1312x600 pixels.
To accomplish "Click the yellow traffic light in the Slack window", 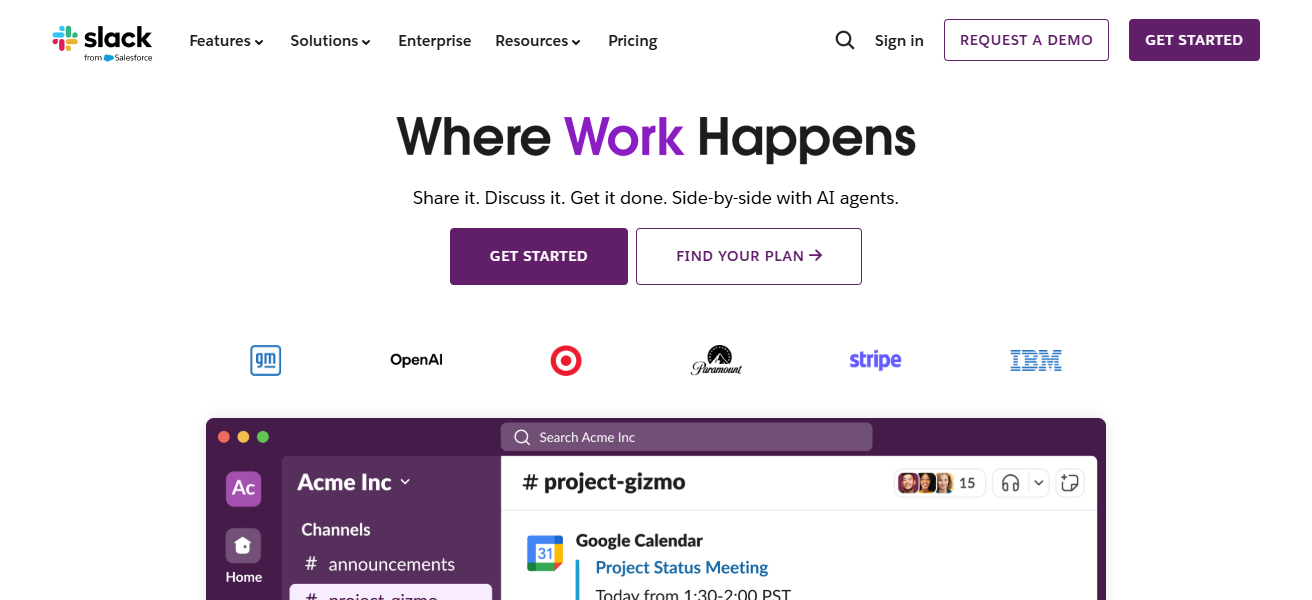I will tap(242, 436).
